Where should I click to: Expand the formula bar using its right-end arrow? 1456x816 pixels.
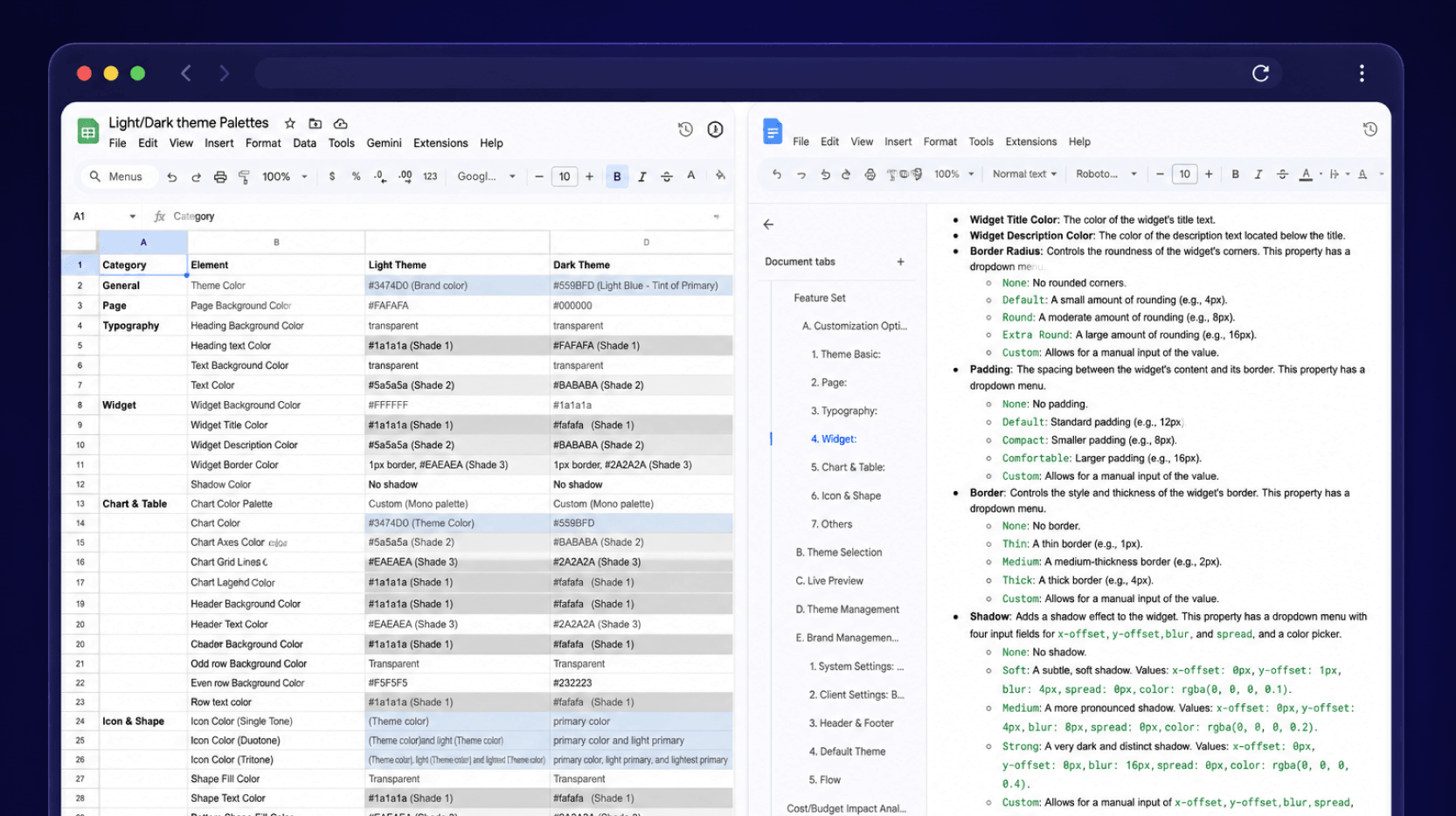tap(717, 217)
